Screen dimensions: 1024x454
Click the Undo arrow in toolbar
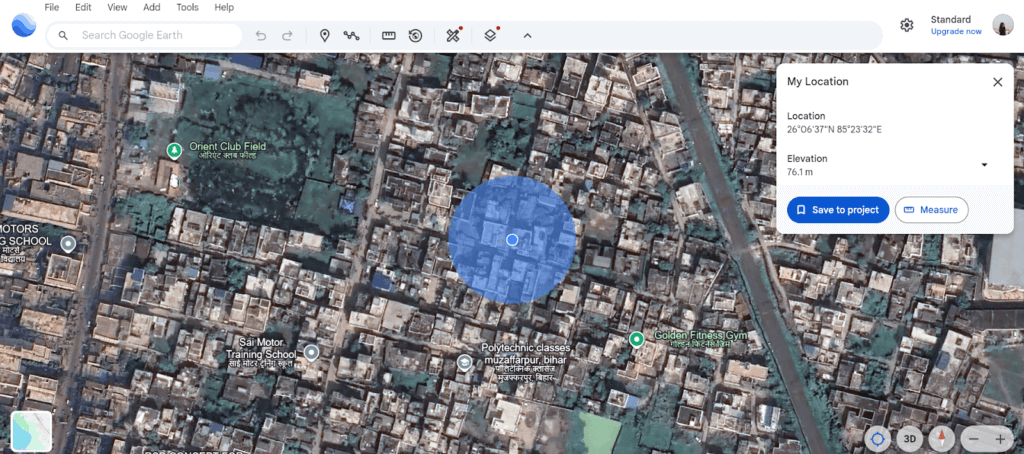pos(261,35)
